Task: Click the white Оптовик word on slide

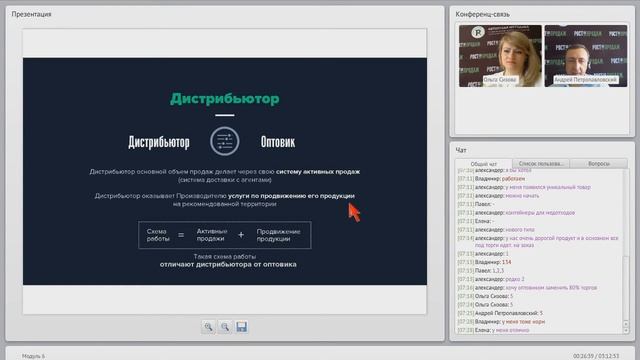Action: 278,142
